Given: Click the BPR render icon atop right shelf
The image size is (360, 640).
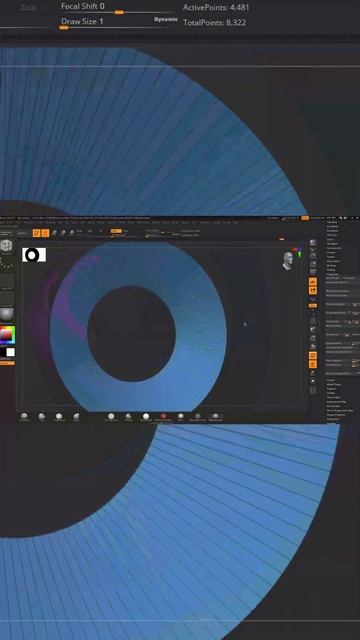Looking at the screenshot, I should click(313, 243).
